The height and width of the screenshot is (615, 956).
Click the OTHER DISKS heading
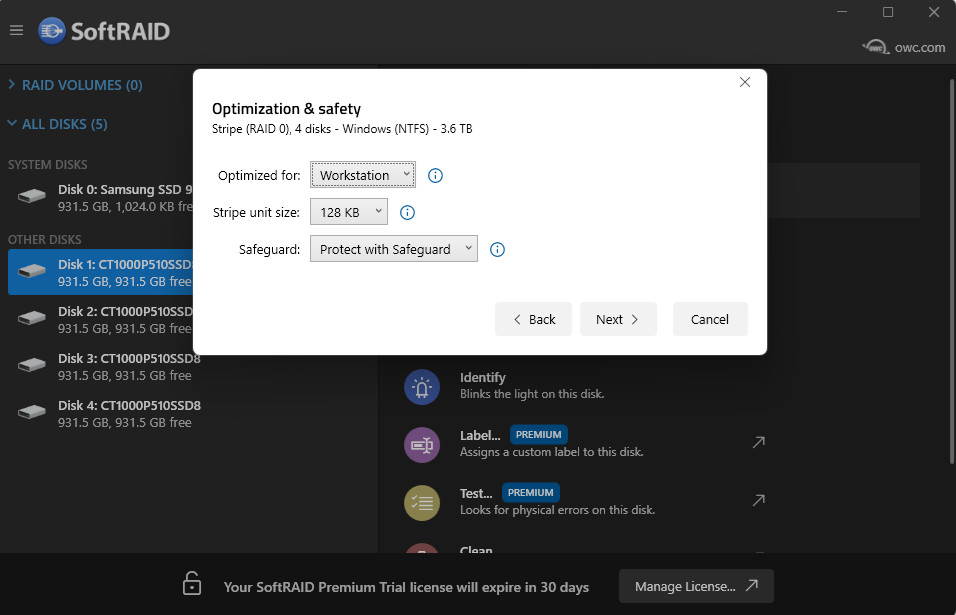point(45,240)
